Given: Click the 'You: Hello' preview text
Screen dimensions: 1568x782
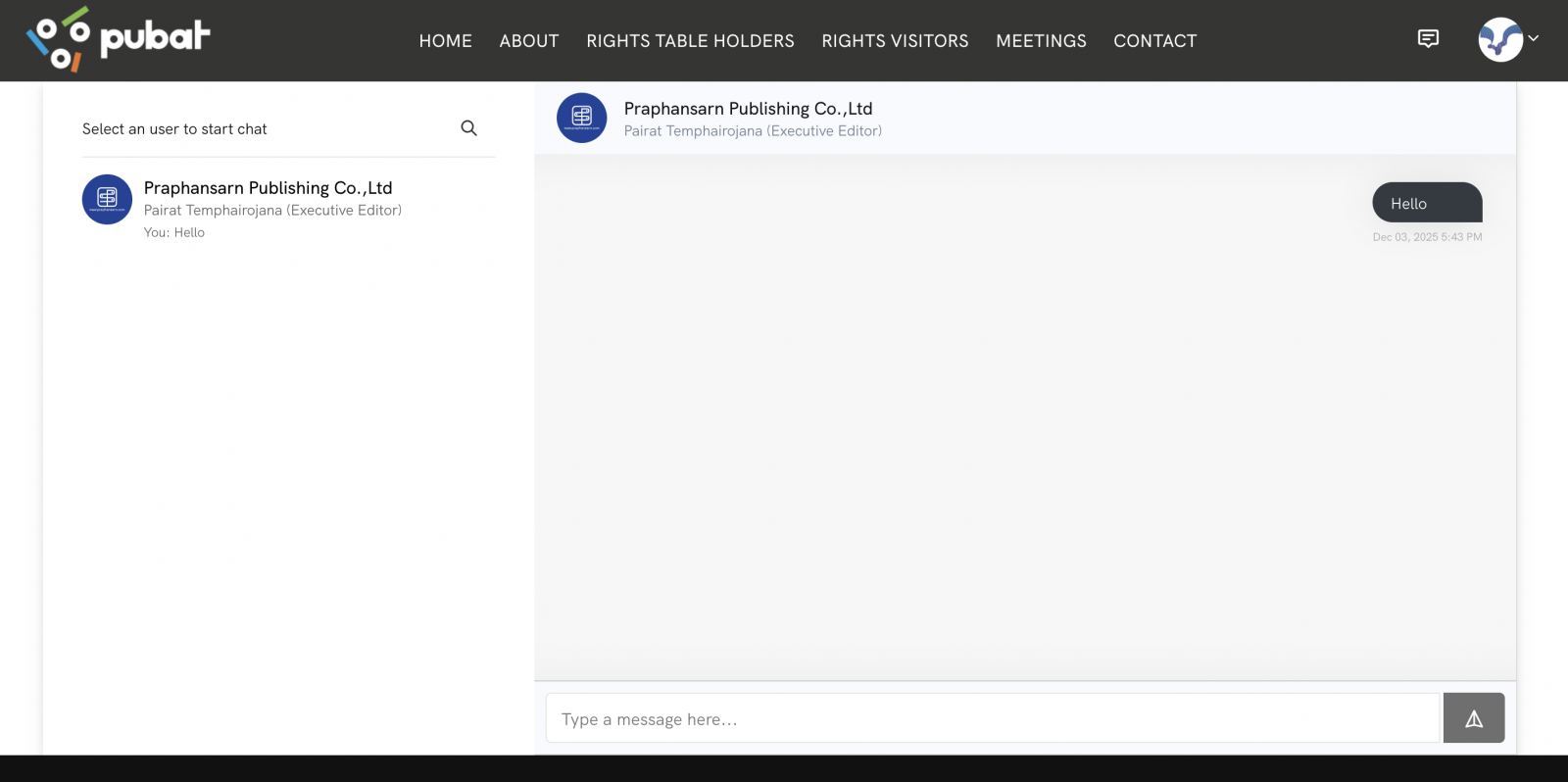Looking at the screenshot, I should [x=174, y=232].
